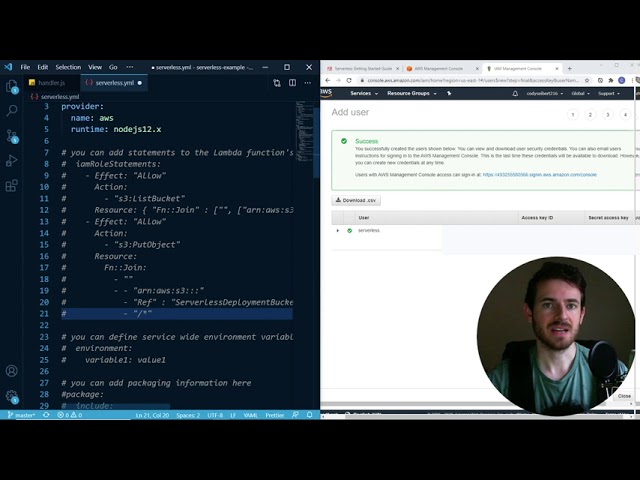Screen dimensions: 640x480
Task: Click the Close button on Add user page
Action: pos(624,396)
